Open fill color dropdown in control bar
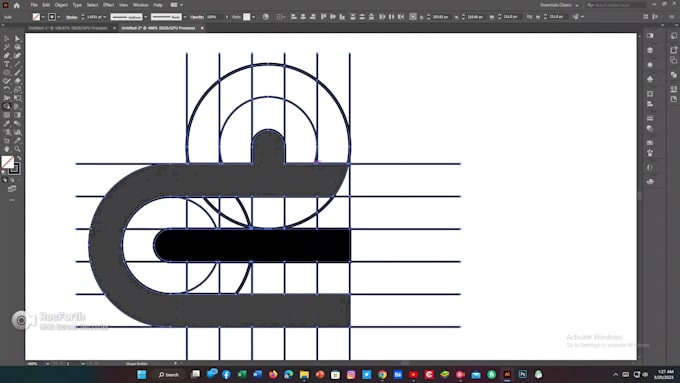Screen dimensions: 680x383 tap(43, 17)
